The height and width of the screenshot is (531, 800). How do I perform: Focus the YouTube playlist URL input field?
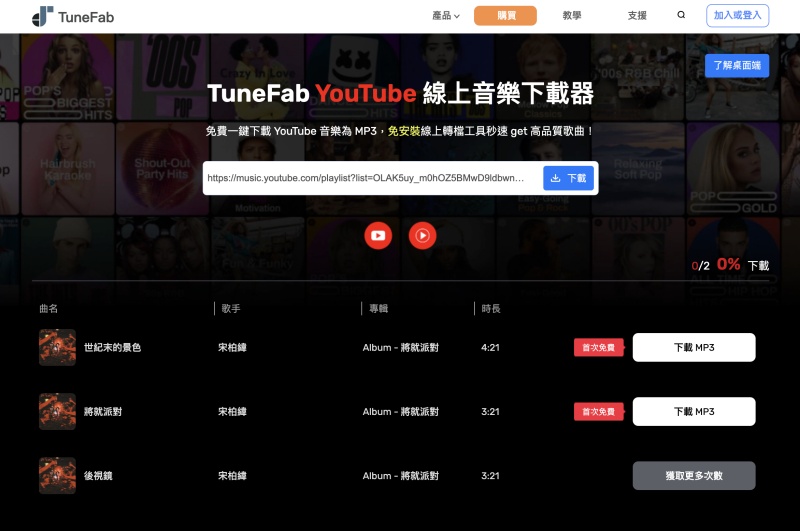(x=372, y=178)
